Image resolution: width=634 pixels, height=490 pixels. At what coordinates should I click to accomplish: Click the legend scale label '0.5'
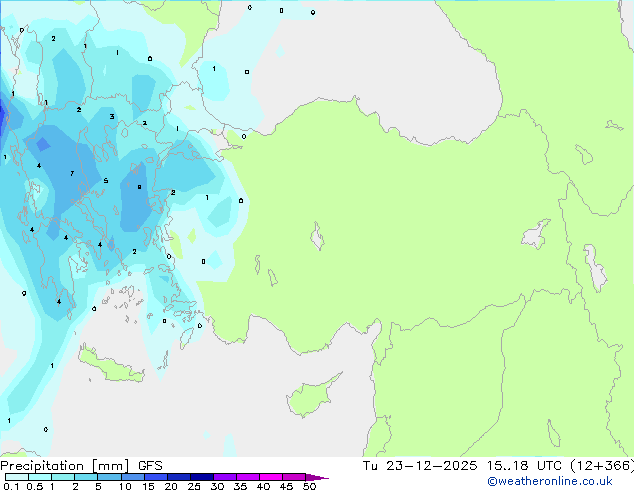35,486
